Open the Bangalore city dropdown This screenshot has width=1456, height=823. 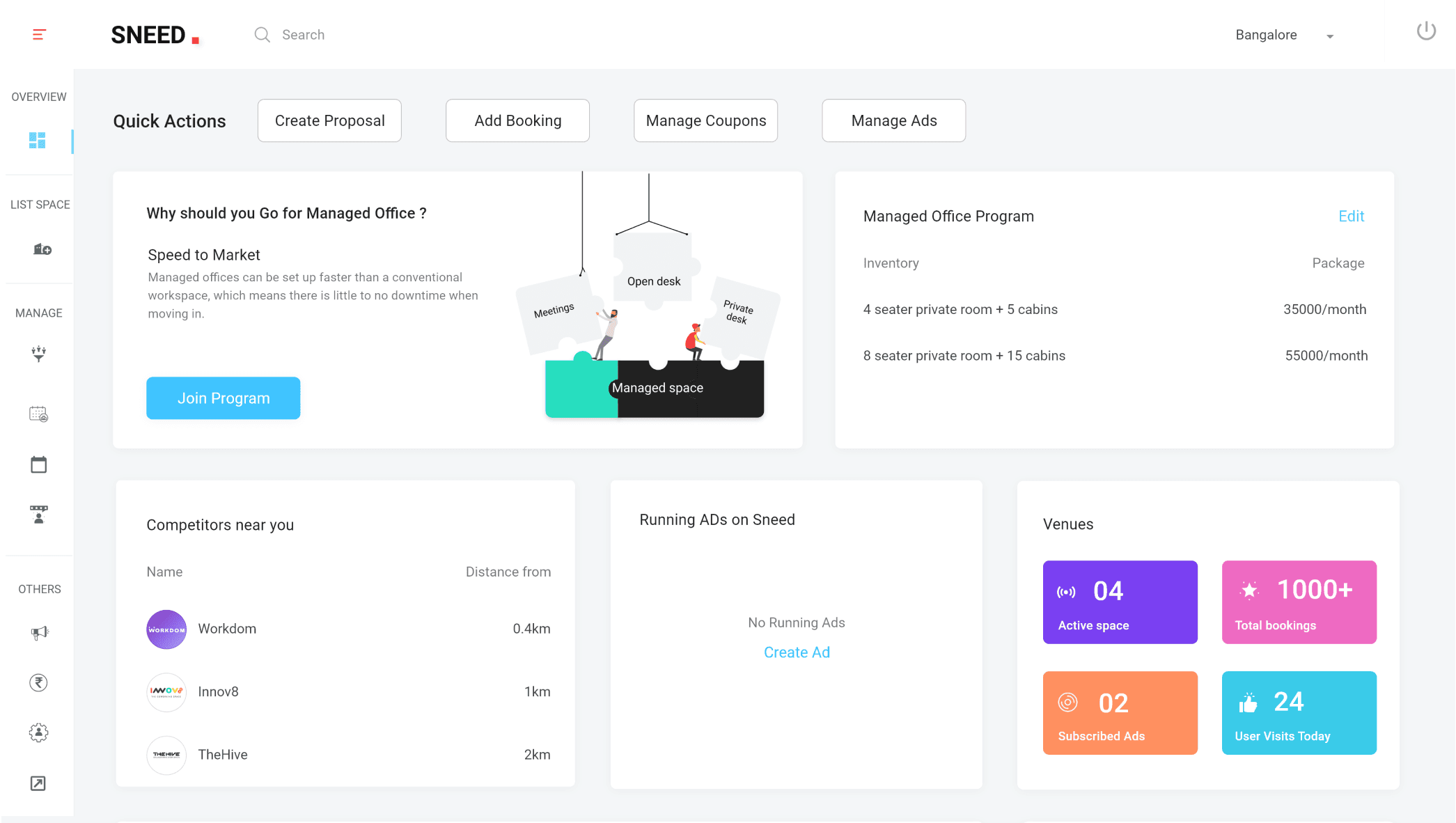(x=1285, y=35)
